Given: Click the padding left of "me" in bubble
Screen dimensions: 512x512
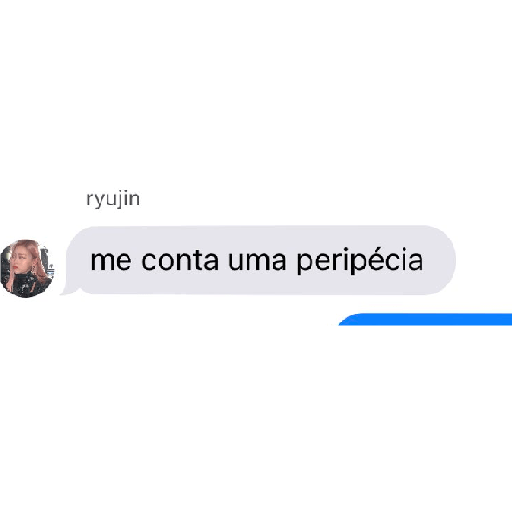Looking at the screenshot, I should click(79, 260).
